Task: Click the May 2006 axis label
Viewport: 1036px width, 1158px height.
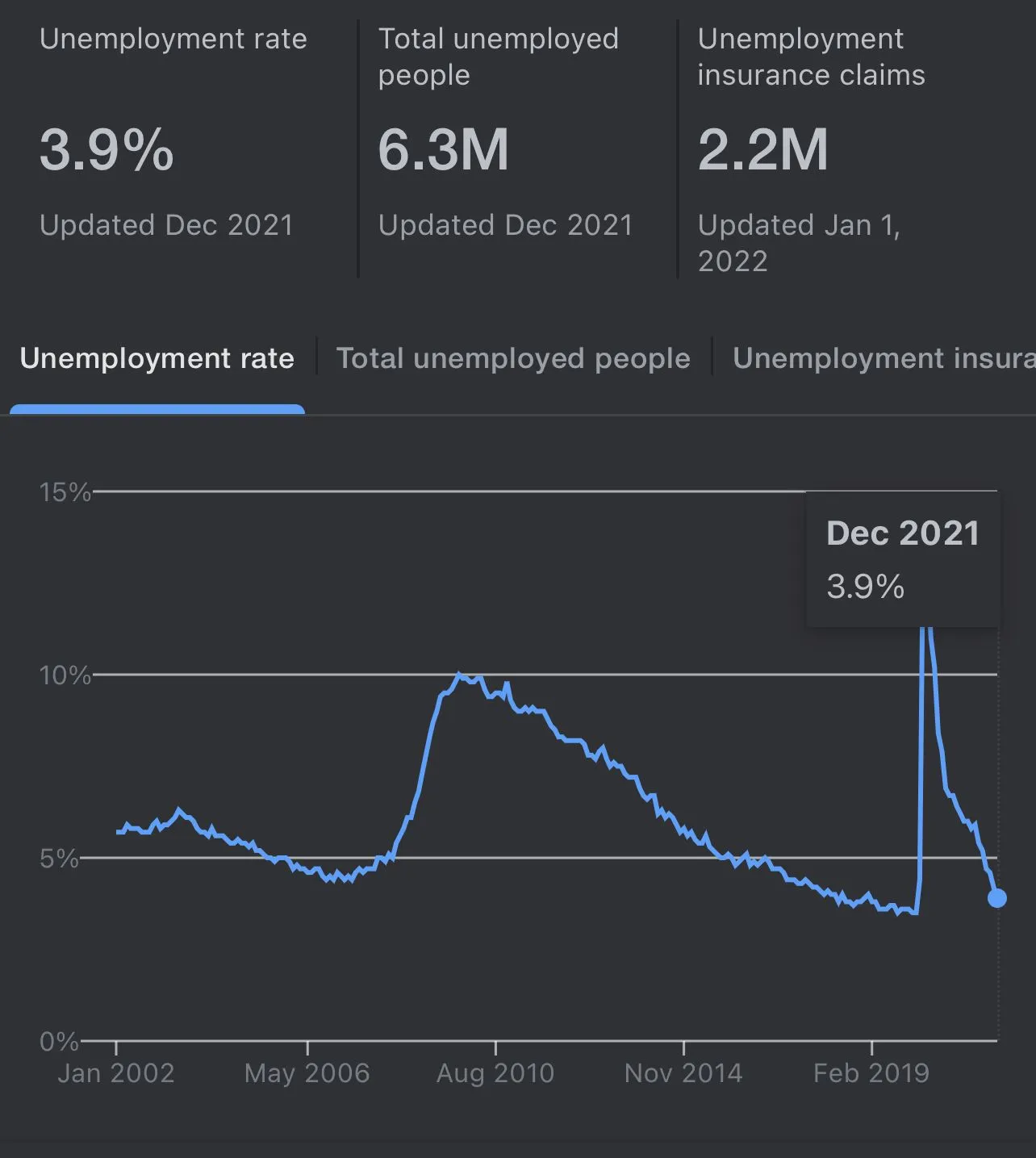Action: (x=307, y=1073)
